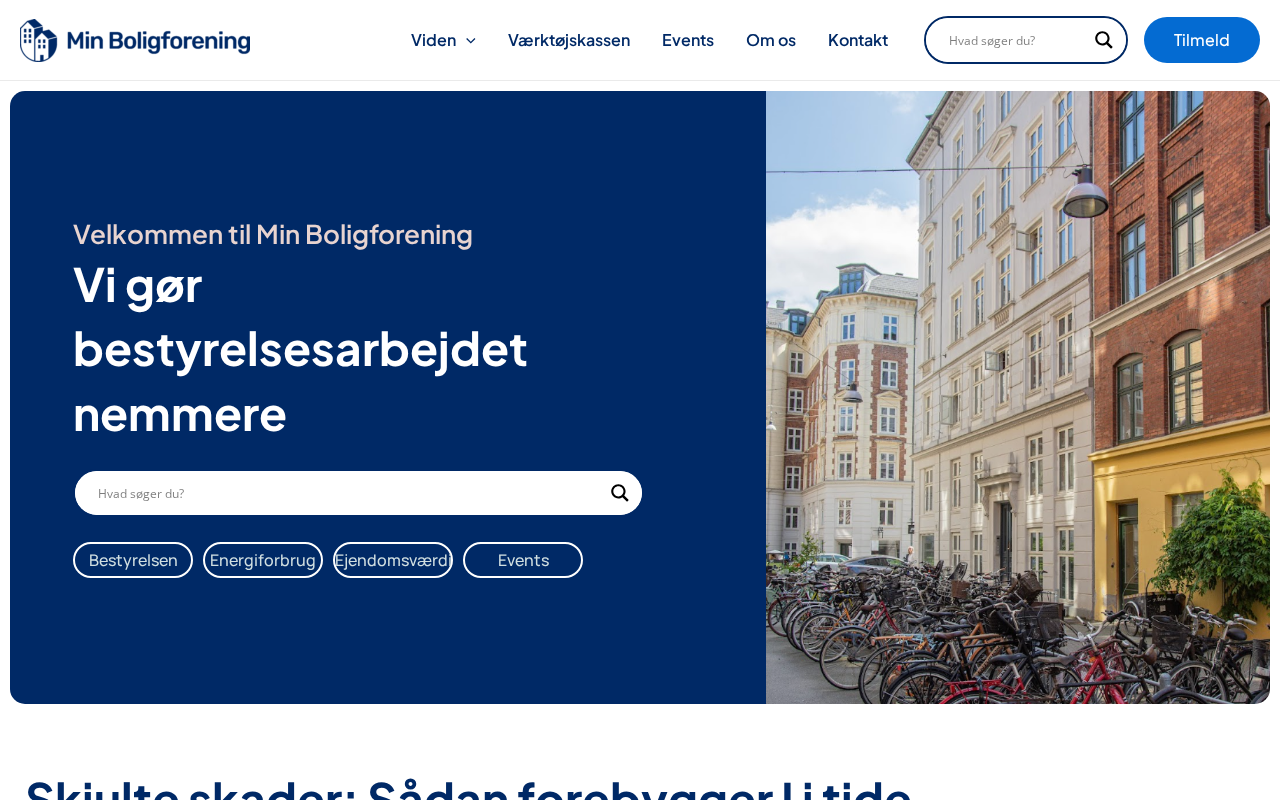The height and width of the screenshot is (800, 1280).
Task: Open the Viden menu
Action: coord(434,40)
